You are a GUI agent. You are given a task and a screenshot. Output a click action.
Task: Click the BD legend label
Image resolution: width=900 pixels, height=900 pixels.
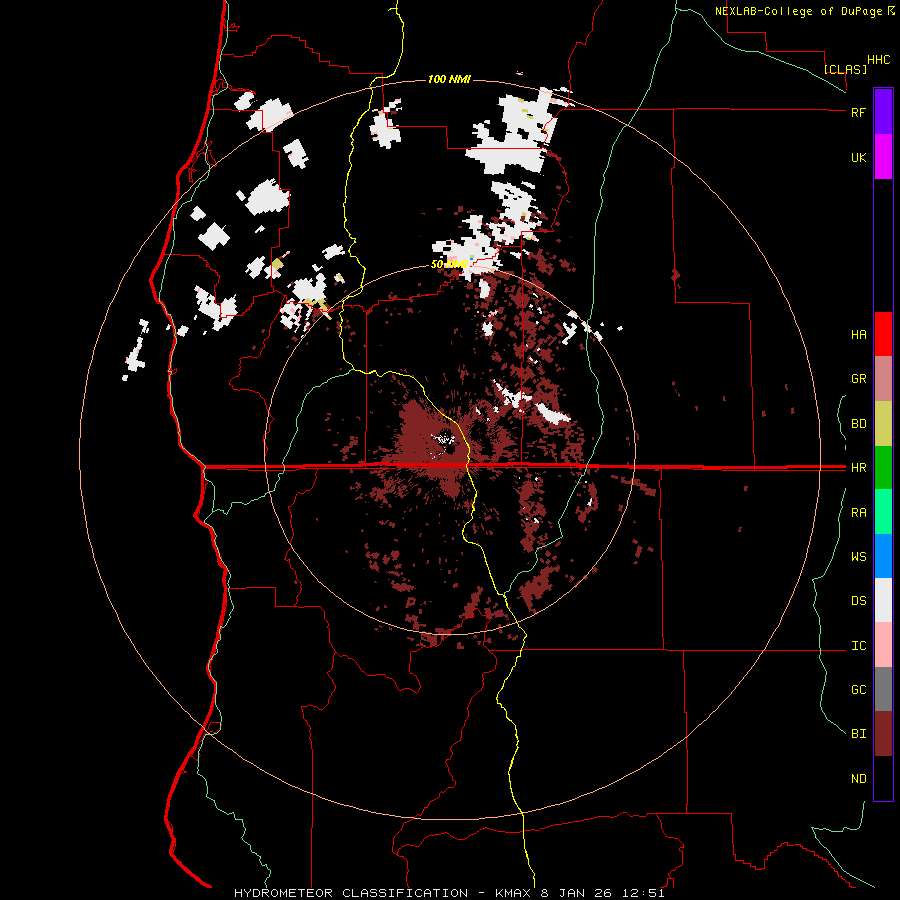point(858,424)
